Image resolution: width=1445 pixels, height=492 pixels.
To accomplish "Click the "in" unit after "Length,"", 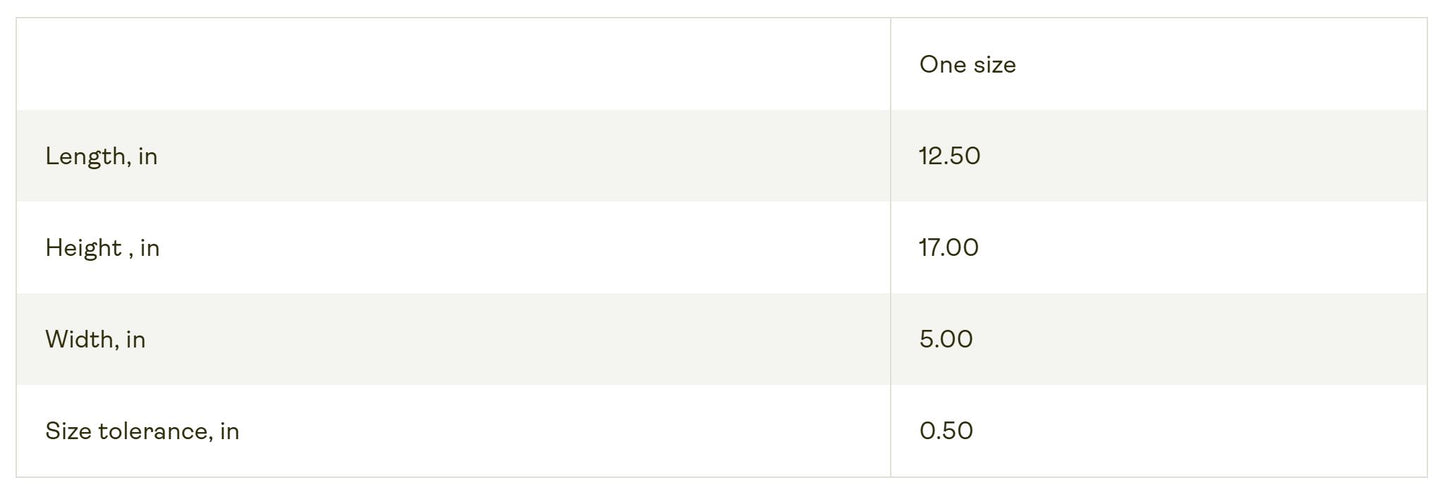I will click(148, 157).
